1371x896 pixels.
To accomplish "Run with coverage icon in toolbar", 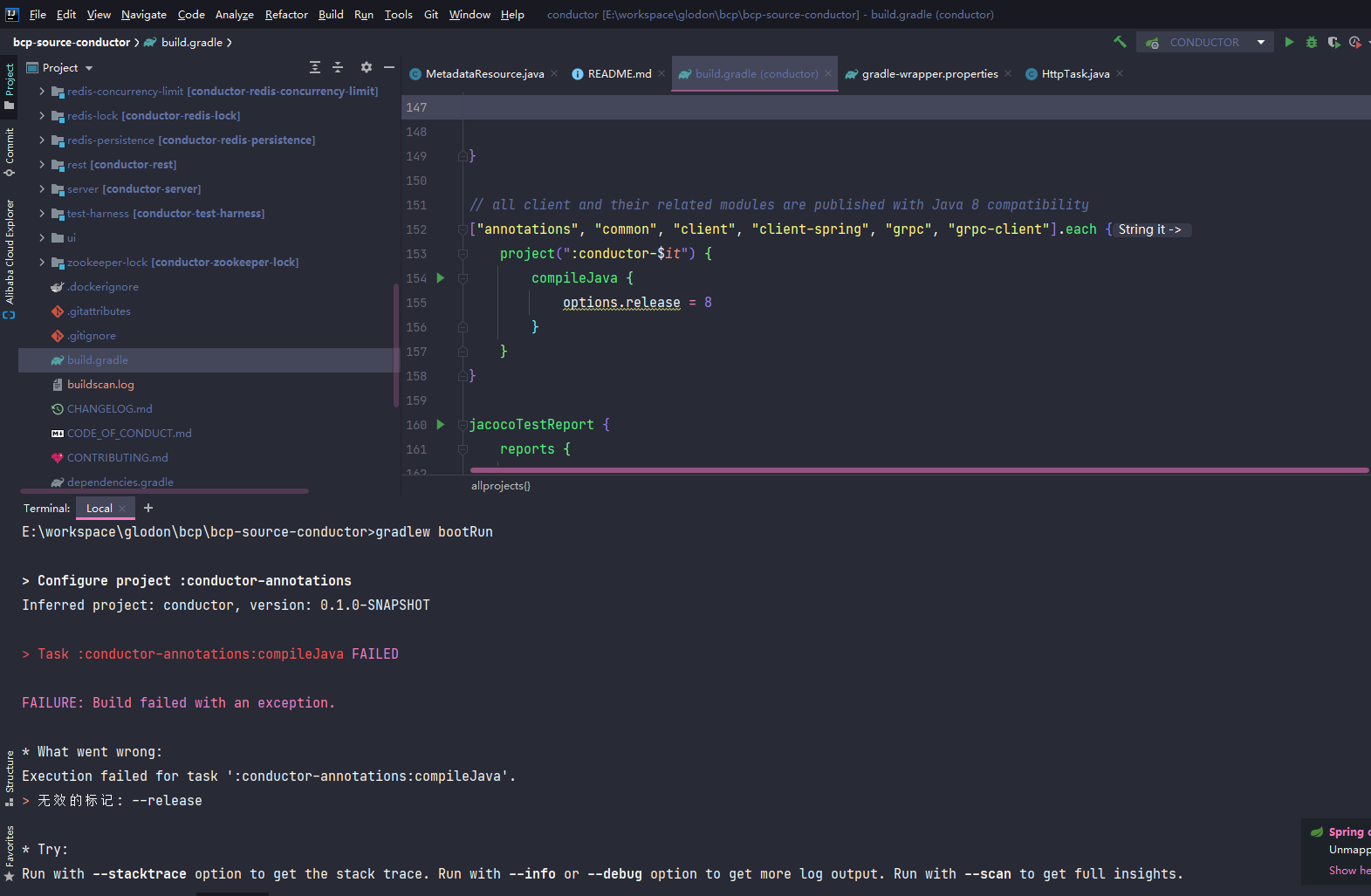I will [1333, 42].
